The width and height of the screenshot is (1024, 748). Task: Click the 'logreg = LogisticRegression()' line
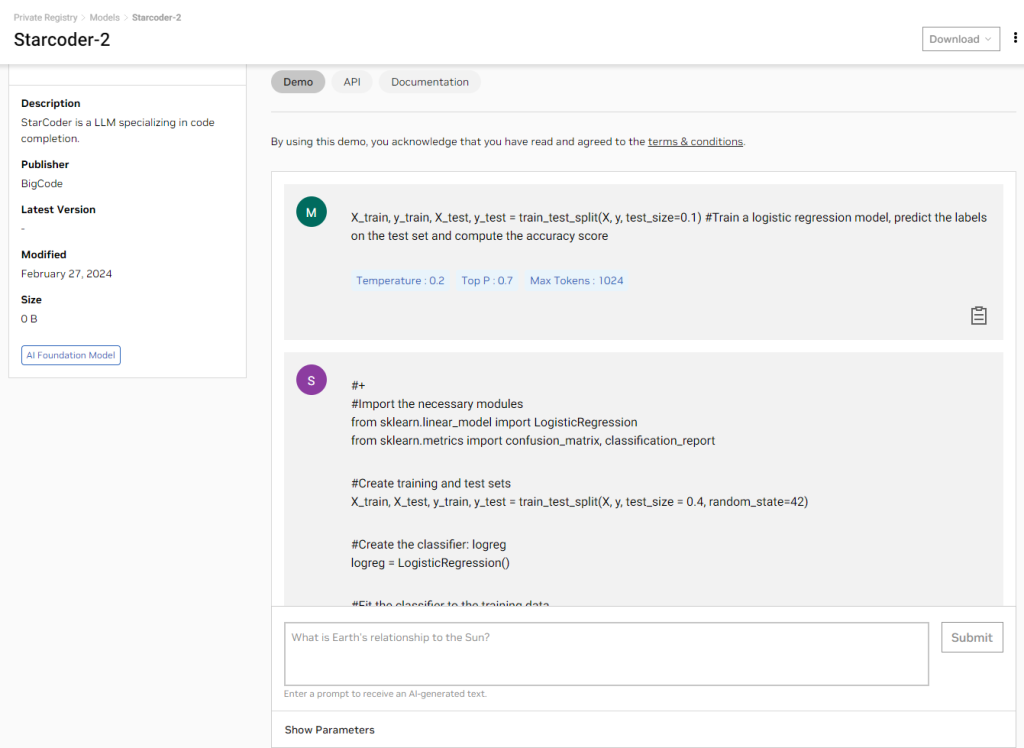430,562
